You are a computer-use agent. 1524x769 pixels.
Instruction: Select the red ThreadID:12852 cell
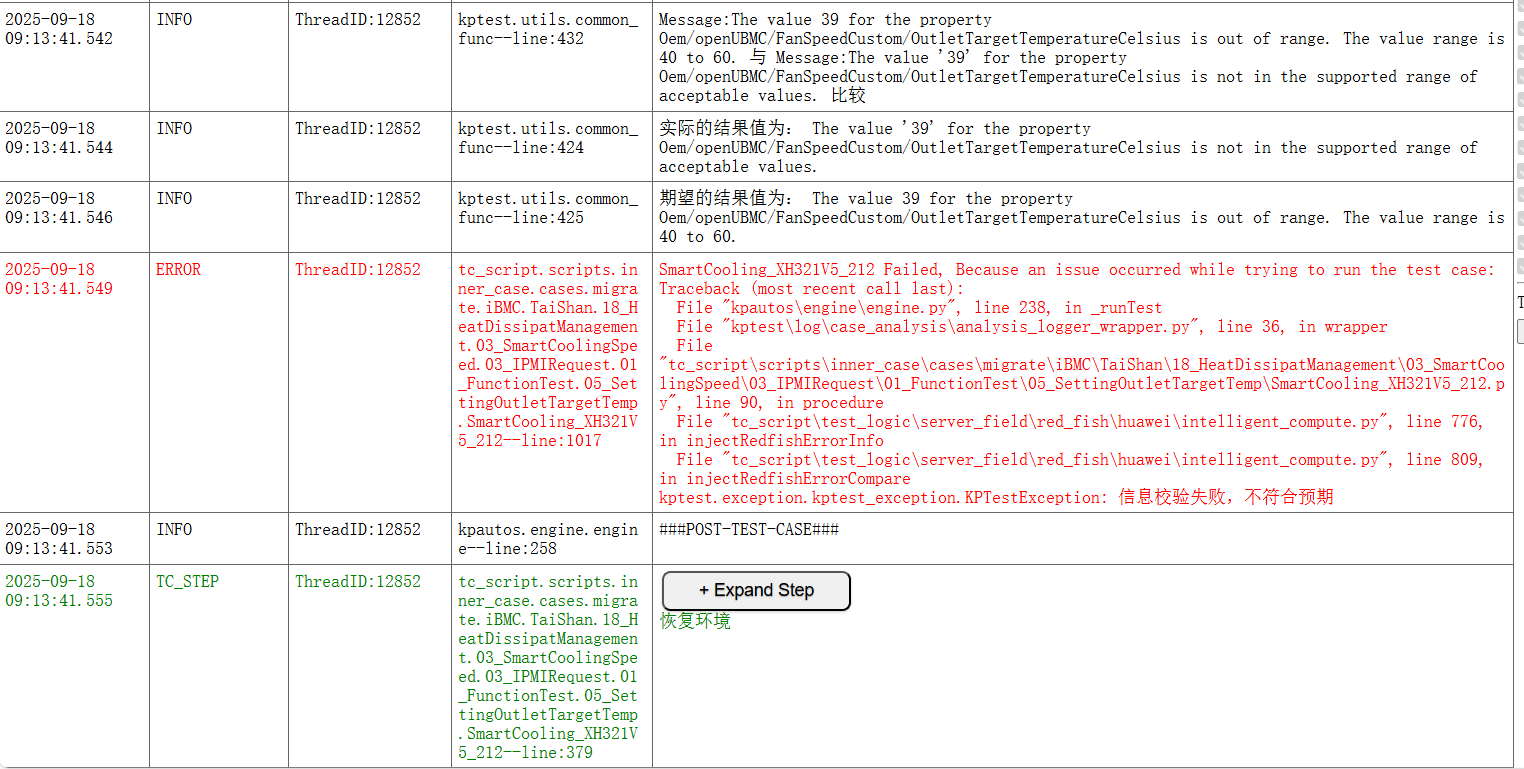358,270
